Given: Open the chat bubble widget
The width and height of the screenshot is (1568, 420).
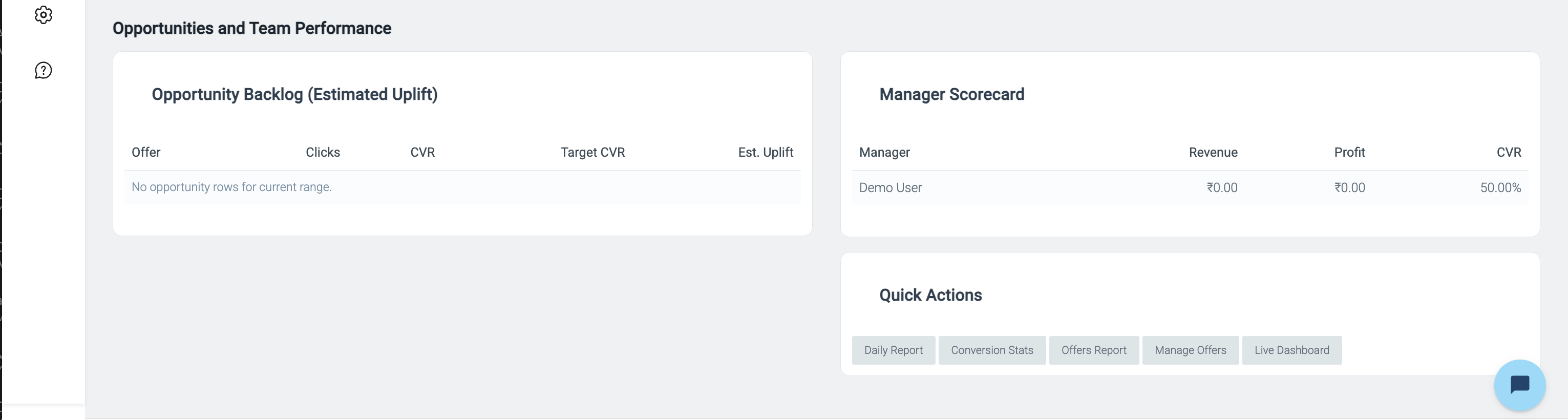Looking at the screenshot, I should pyautogui.click(x=1520, y=385).
